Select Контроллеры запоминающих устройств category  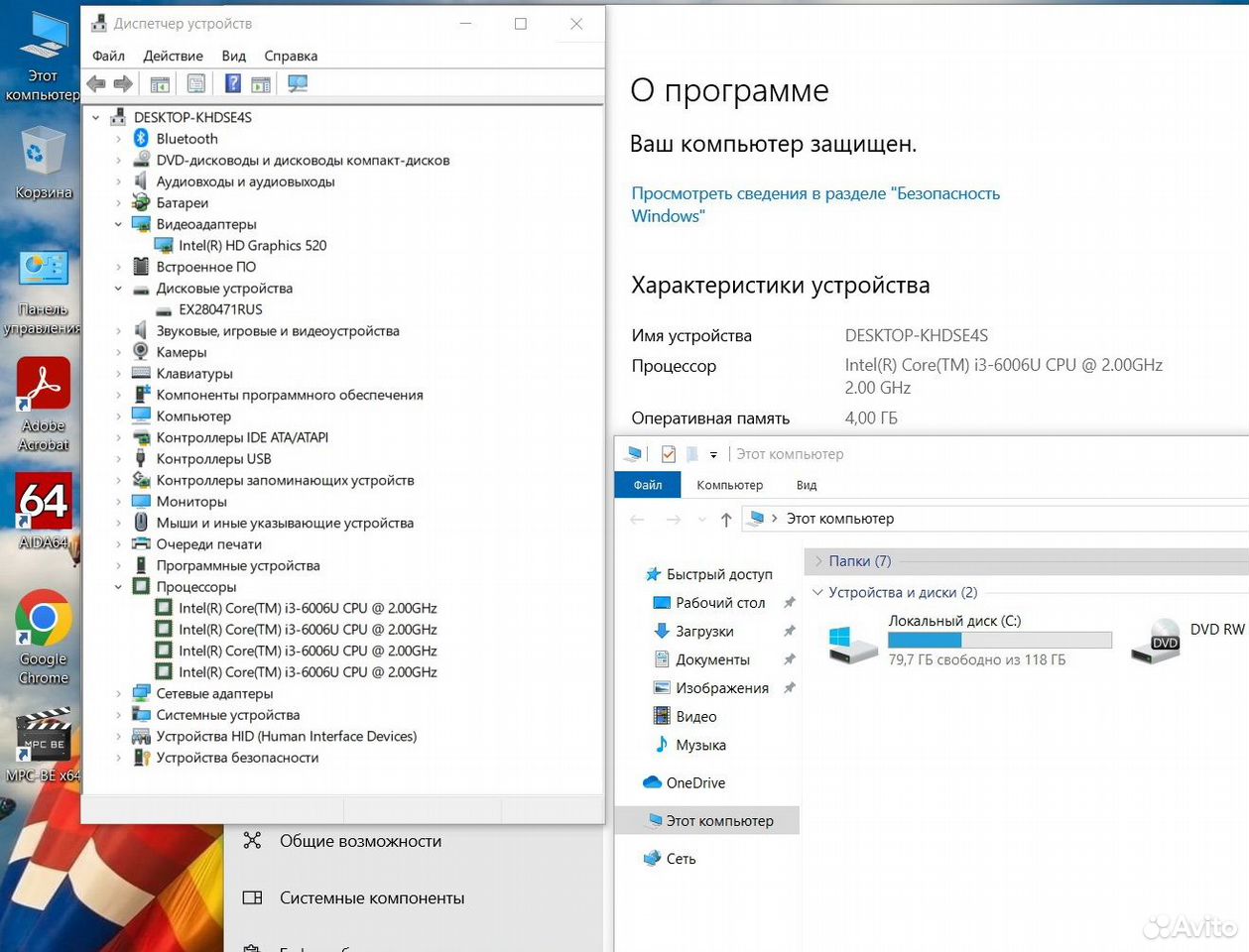285,480
